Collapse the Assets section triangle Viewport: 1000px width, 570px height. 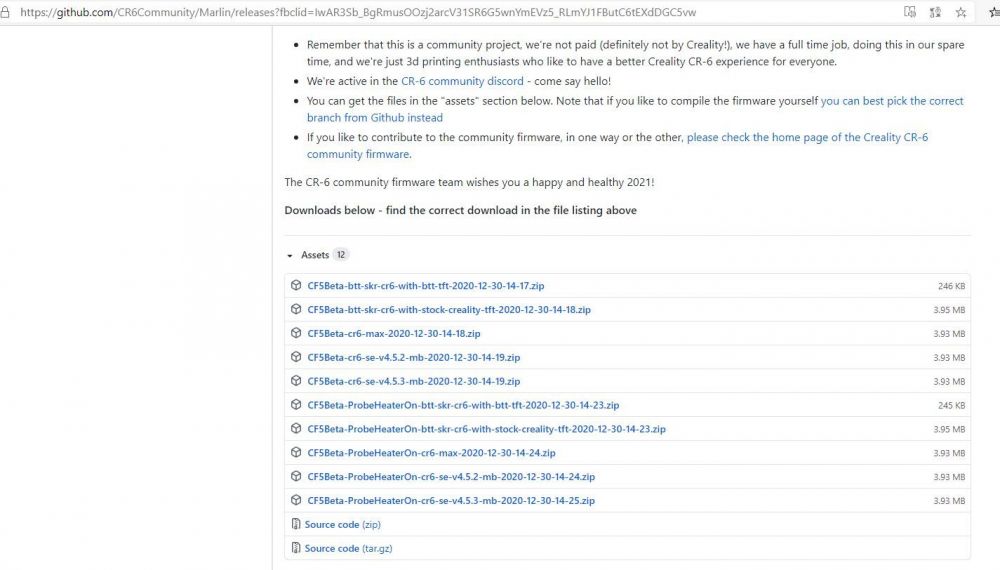click(x=290, y=256)
